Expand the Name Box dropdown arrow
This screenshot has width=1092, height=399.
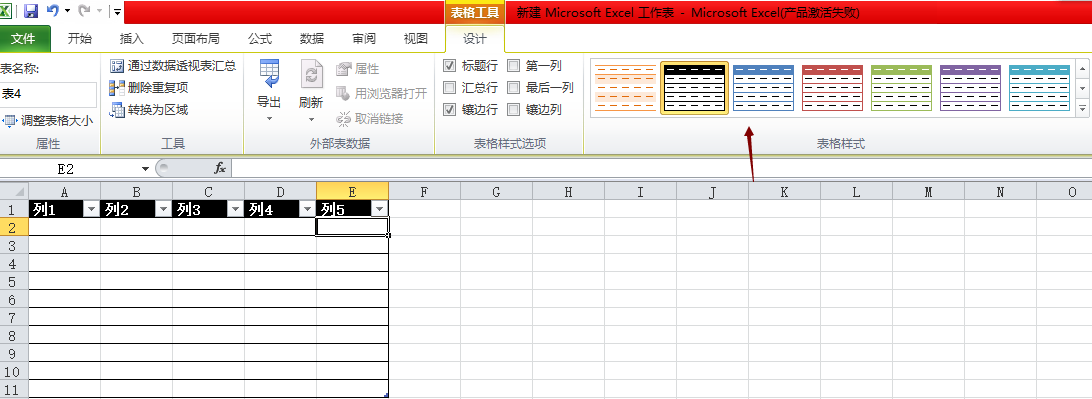coord(145,169)
